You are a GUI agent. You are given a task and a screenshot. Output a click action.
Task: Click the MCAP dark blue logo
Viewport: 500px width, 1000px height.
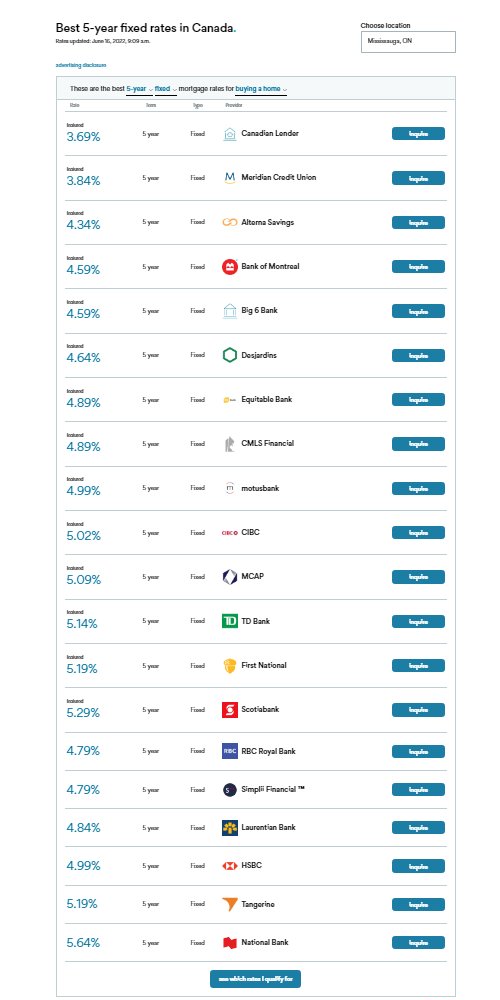(230, 577)
